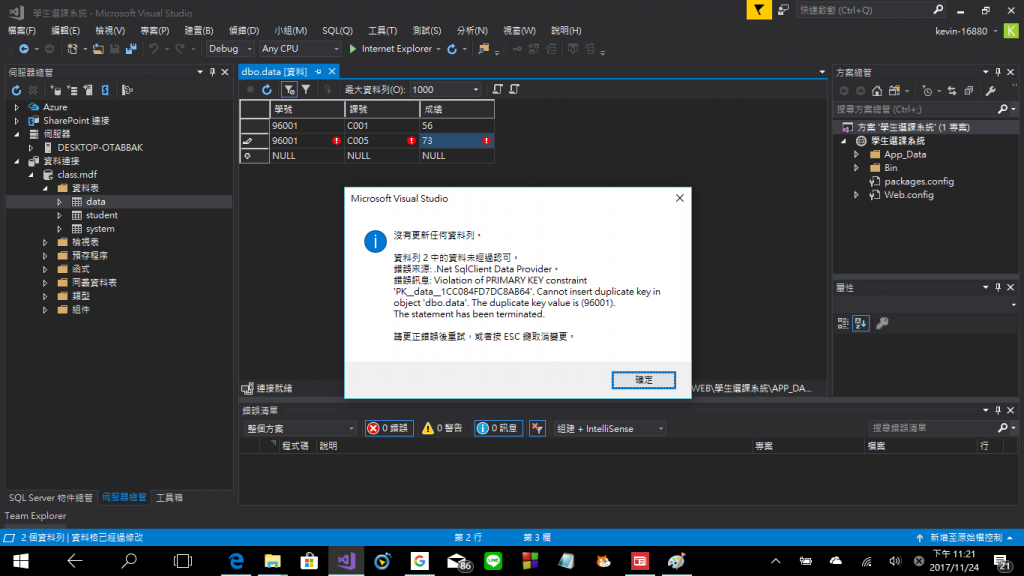
Task: Toggle the Alphabetical sort icon in Properties panel
Action: (x=861, y=323)
